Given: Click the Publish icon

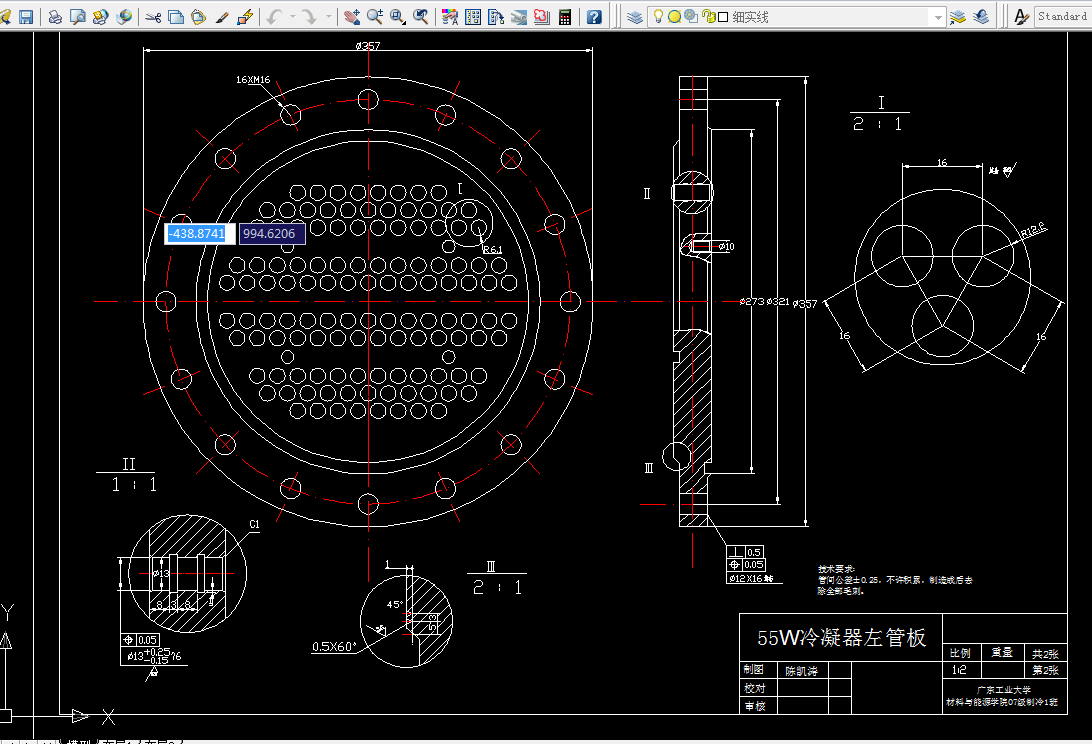Looking at the screenshot, I should pyautogui.click(x=101, y=17).
